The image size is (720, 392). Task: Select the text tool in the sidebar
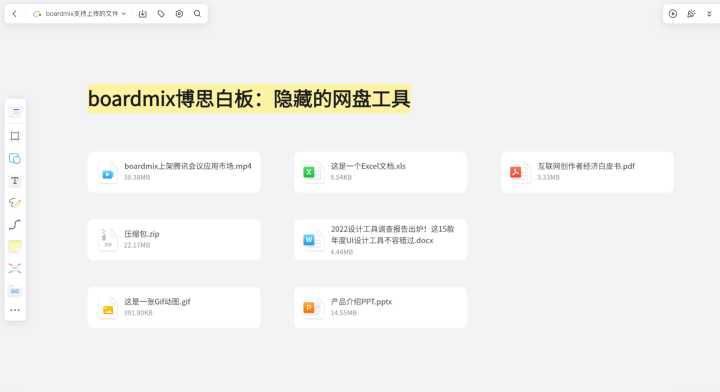click(x=15, y=180)
